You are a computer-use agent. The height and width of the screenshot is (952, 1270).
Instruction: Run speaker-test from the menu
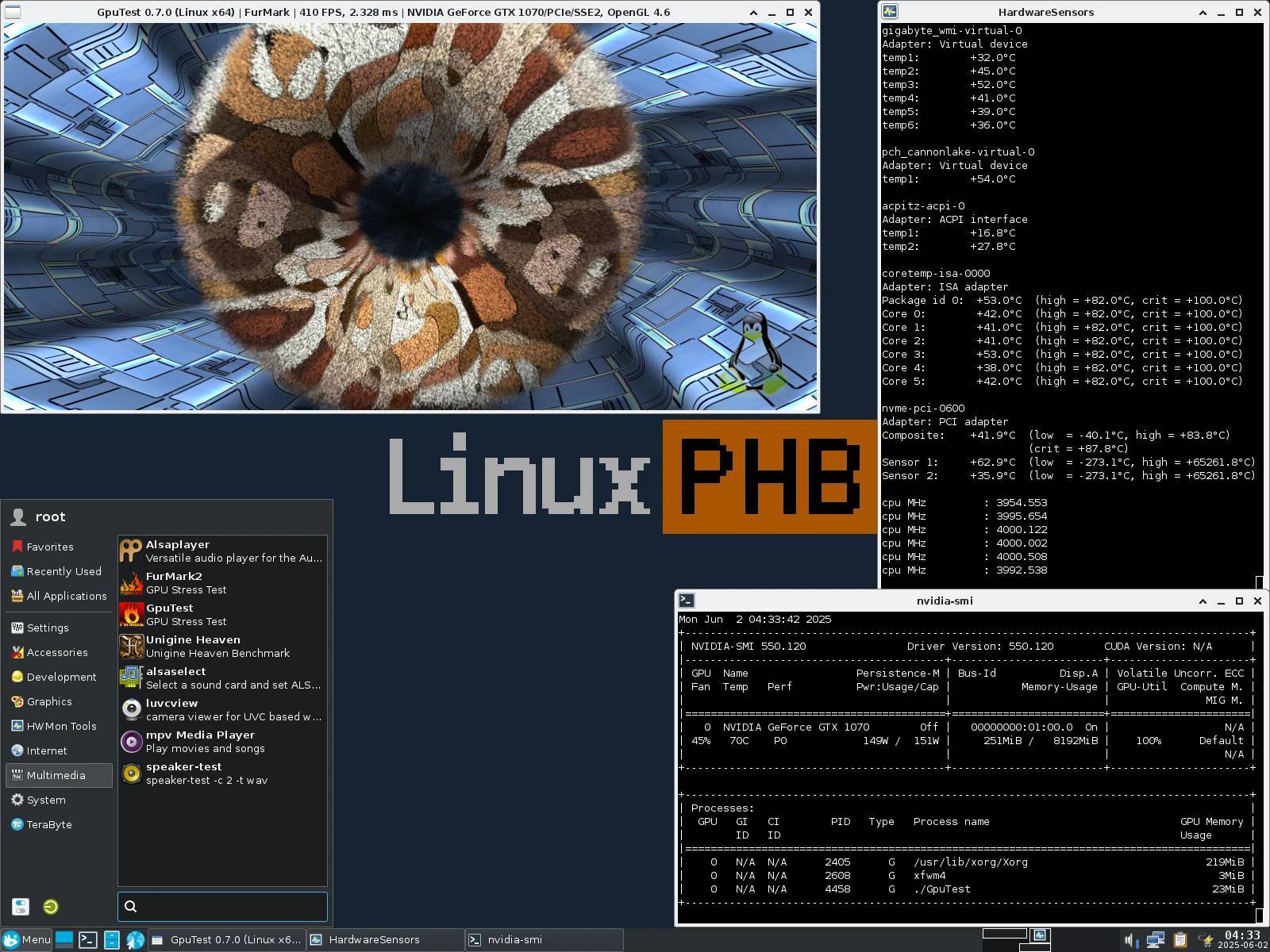point(222,773)
